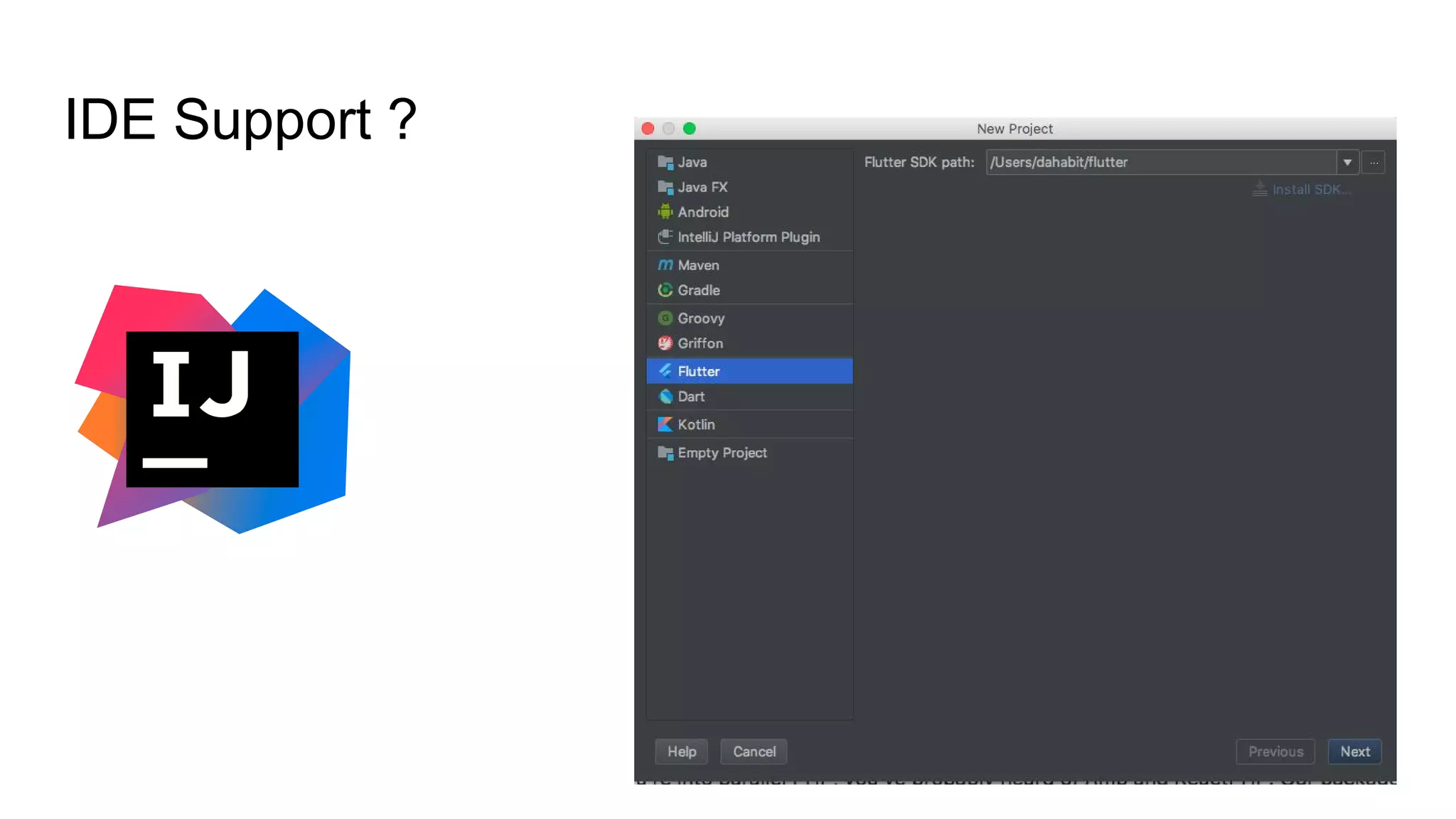
Task: Choose Kotlin project type
Action: pyautogui.click(x=749, y=424)
